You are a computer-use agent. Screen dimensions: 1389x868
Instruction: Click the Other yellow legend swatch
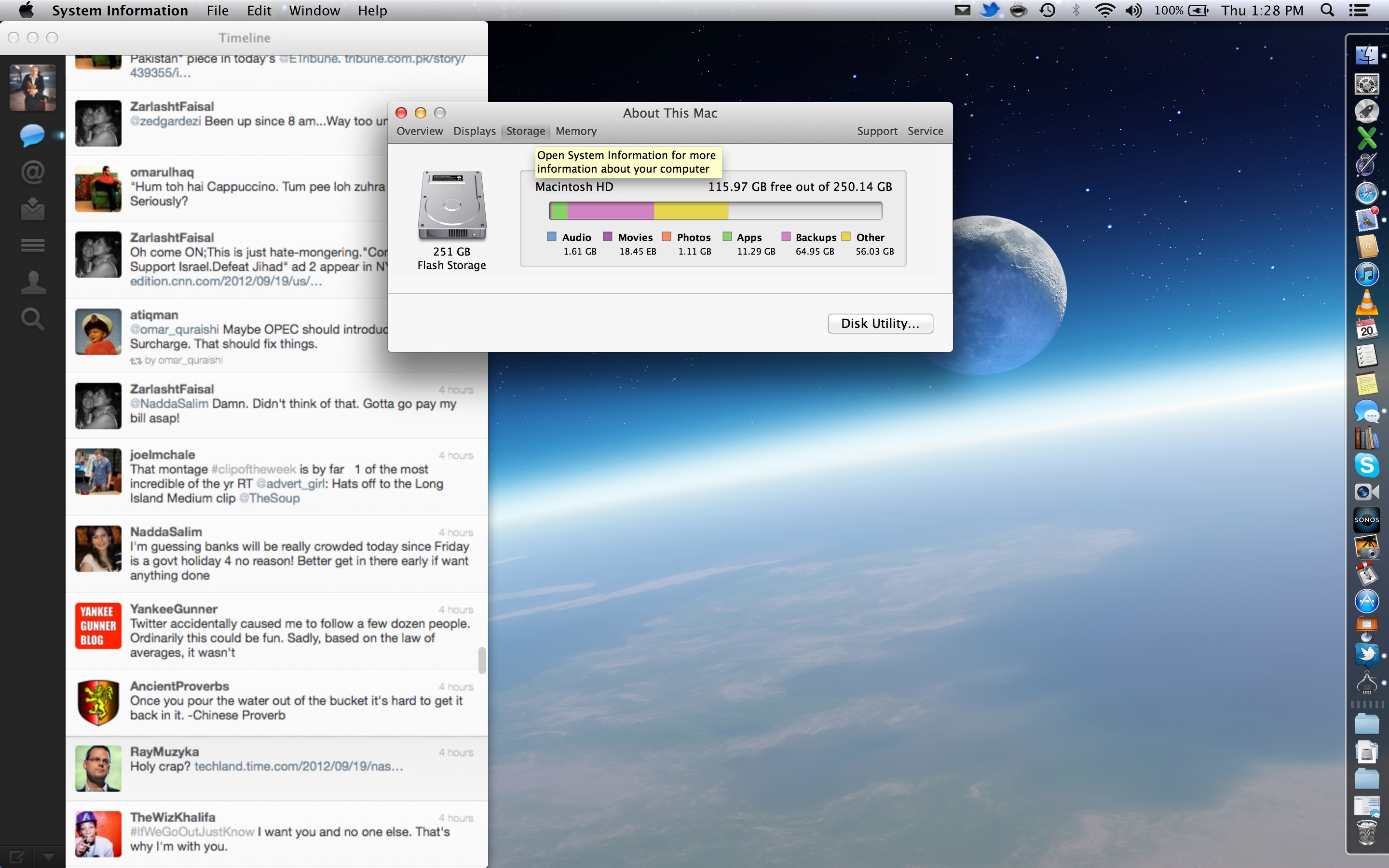tap(845, 236)
